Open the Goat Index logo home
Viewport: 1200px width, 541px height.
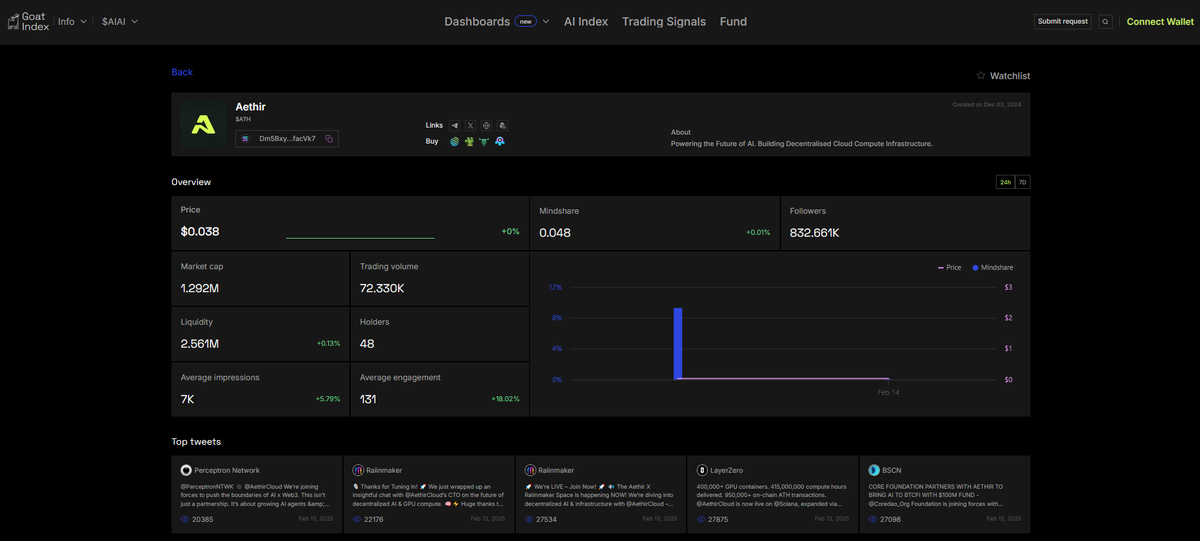pyautogui.click(x=28, y=21)
